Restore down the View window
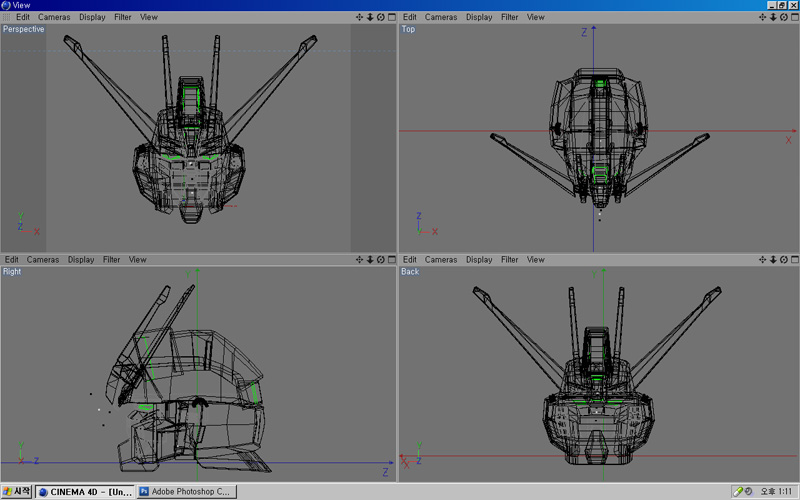800x500 pixels. (782, 5)
